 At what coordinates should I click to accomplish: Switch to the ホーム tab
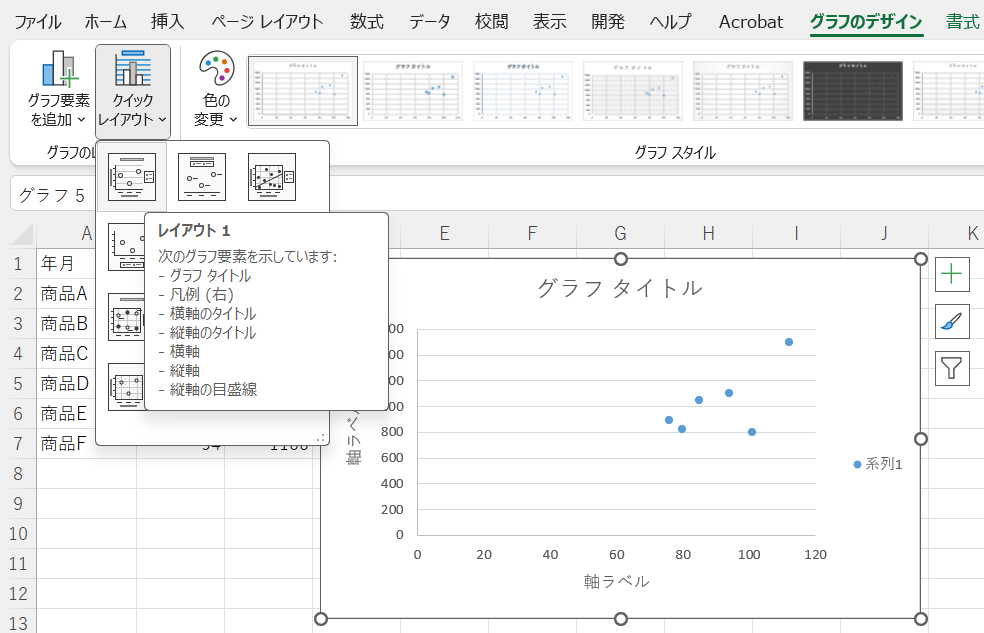coord(105,23)
